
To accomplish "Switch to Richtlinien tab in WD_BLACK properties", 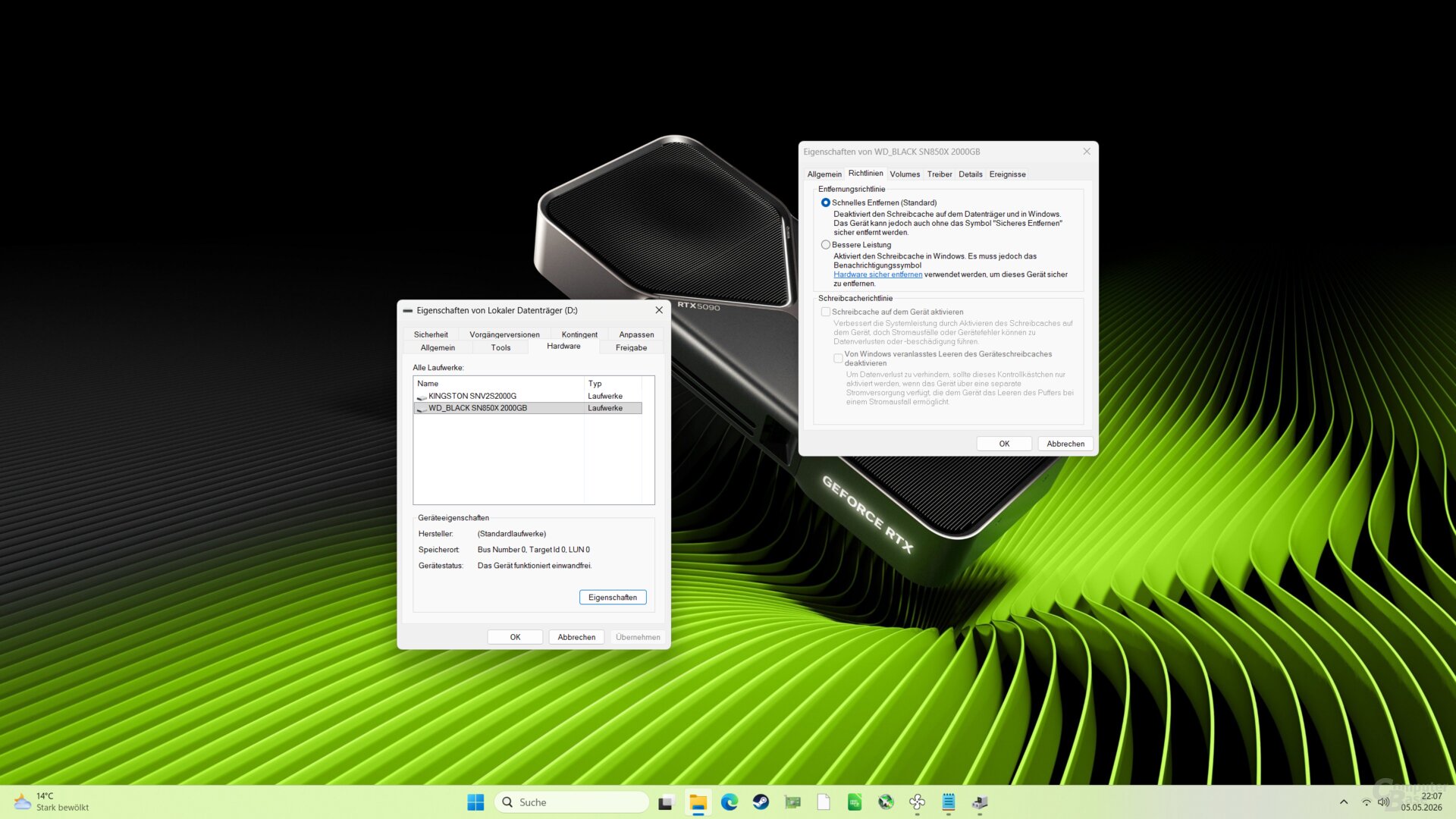I will tap(865, 174).
